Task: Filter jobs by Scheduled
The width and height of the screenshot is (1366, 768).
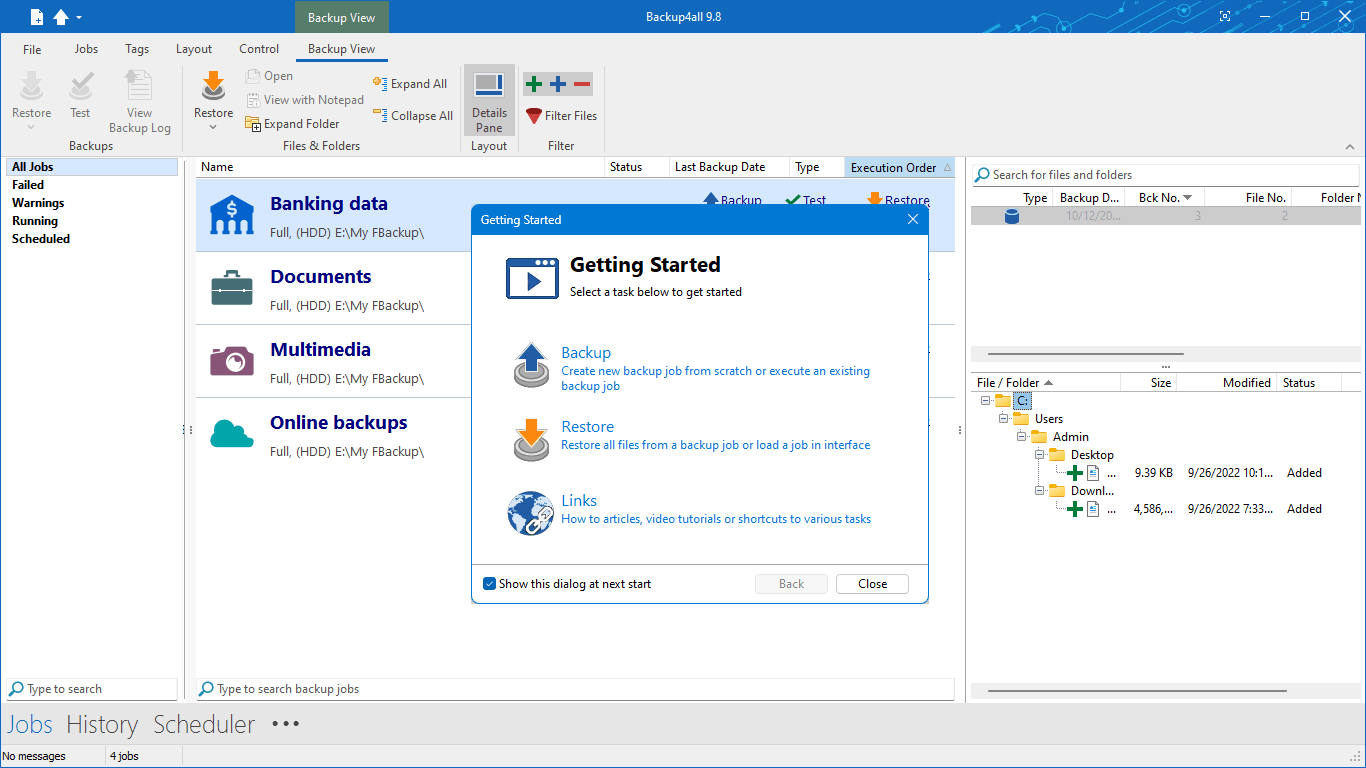Action: 41,239
